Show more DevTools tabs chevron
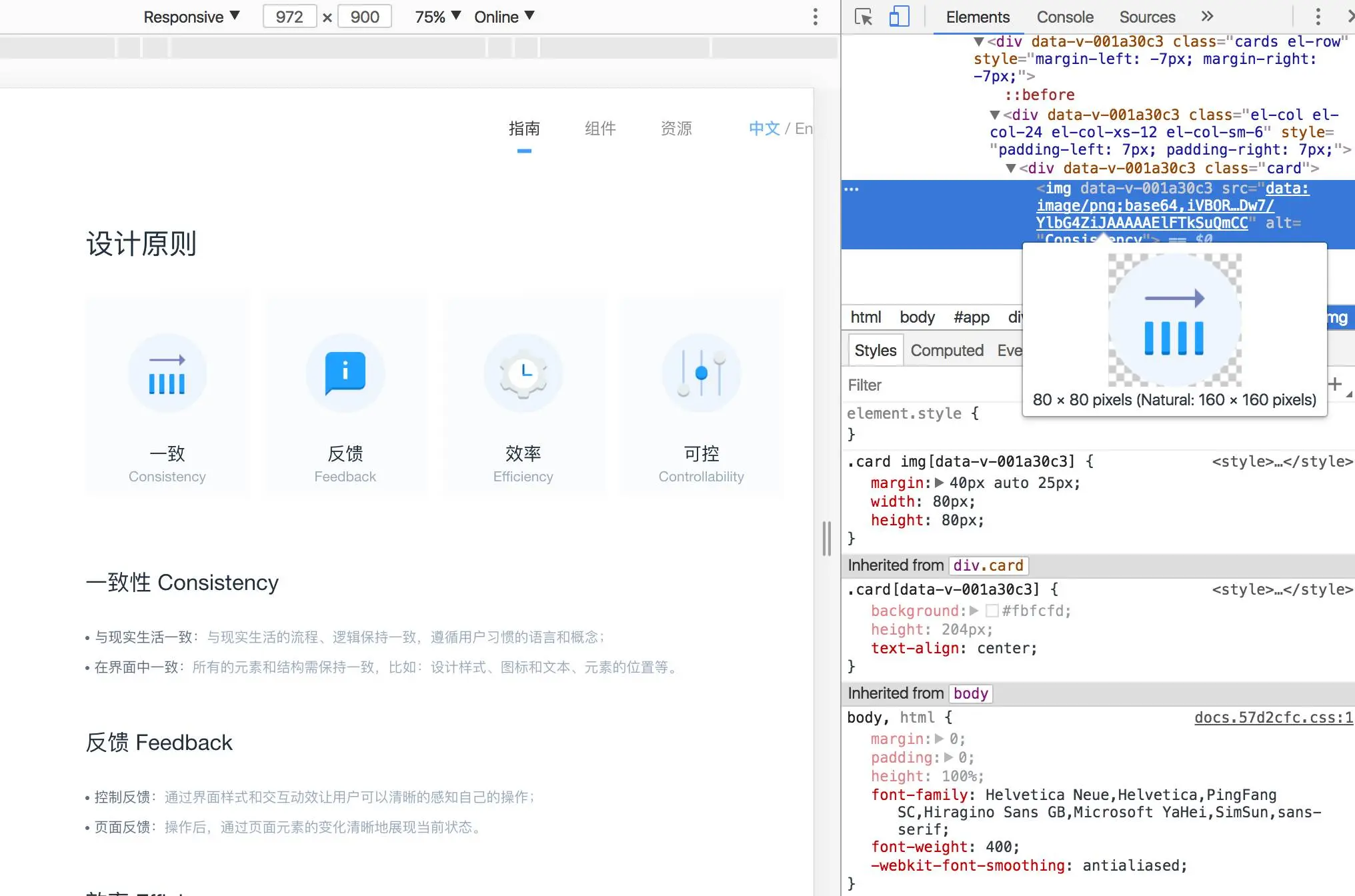This screenshot has height=896, width=1355. point(1207,17)
